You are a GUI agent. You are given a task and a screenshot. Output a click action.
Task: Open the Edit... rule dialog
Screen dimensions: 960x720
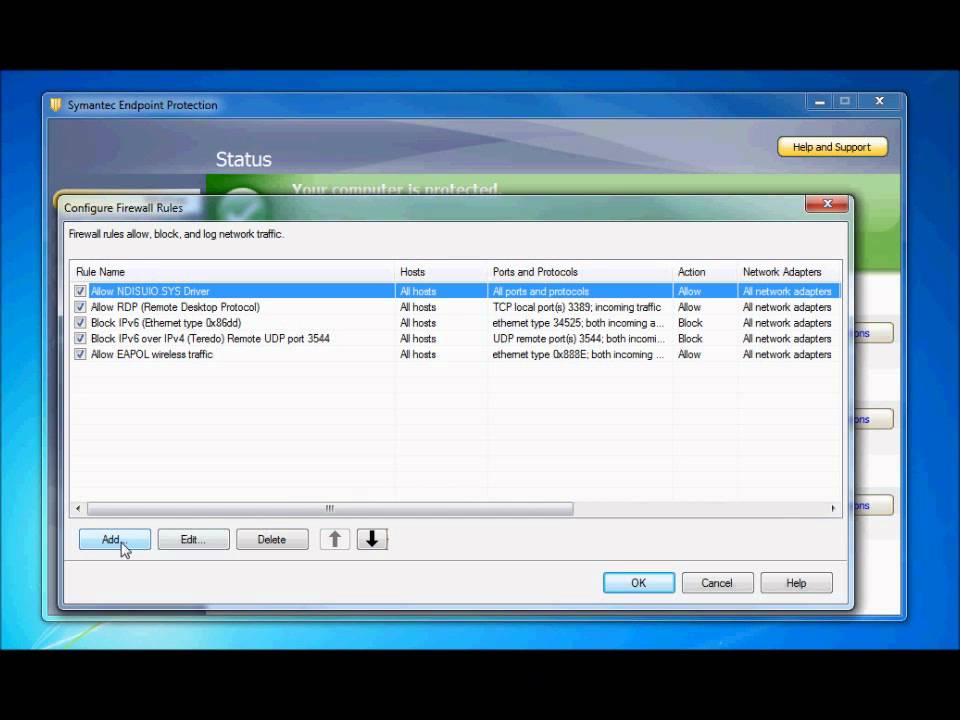pyautogui.click(x=193, y=539)
